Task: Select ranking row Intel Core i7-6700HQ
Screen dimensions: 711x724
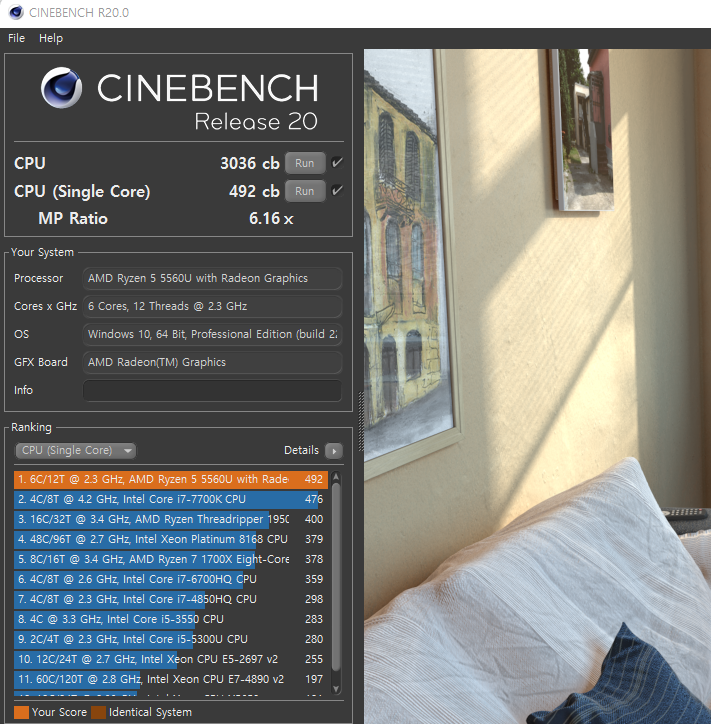Action: pos(171,579)
